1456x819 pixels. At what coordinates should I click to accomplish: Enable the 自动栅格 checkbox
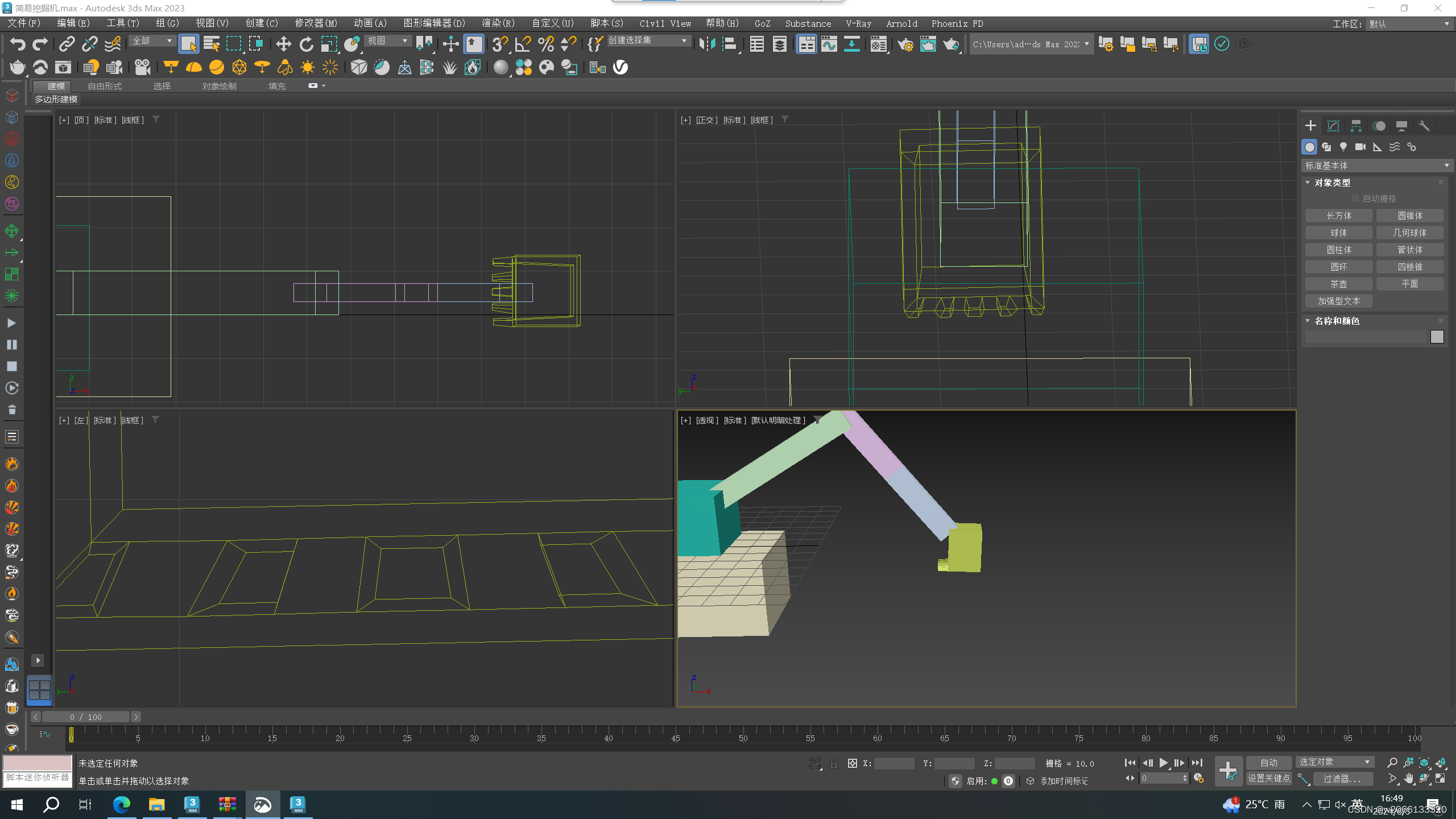[x=1355, y=198]
